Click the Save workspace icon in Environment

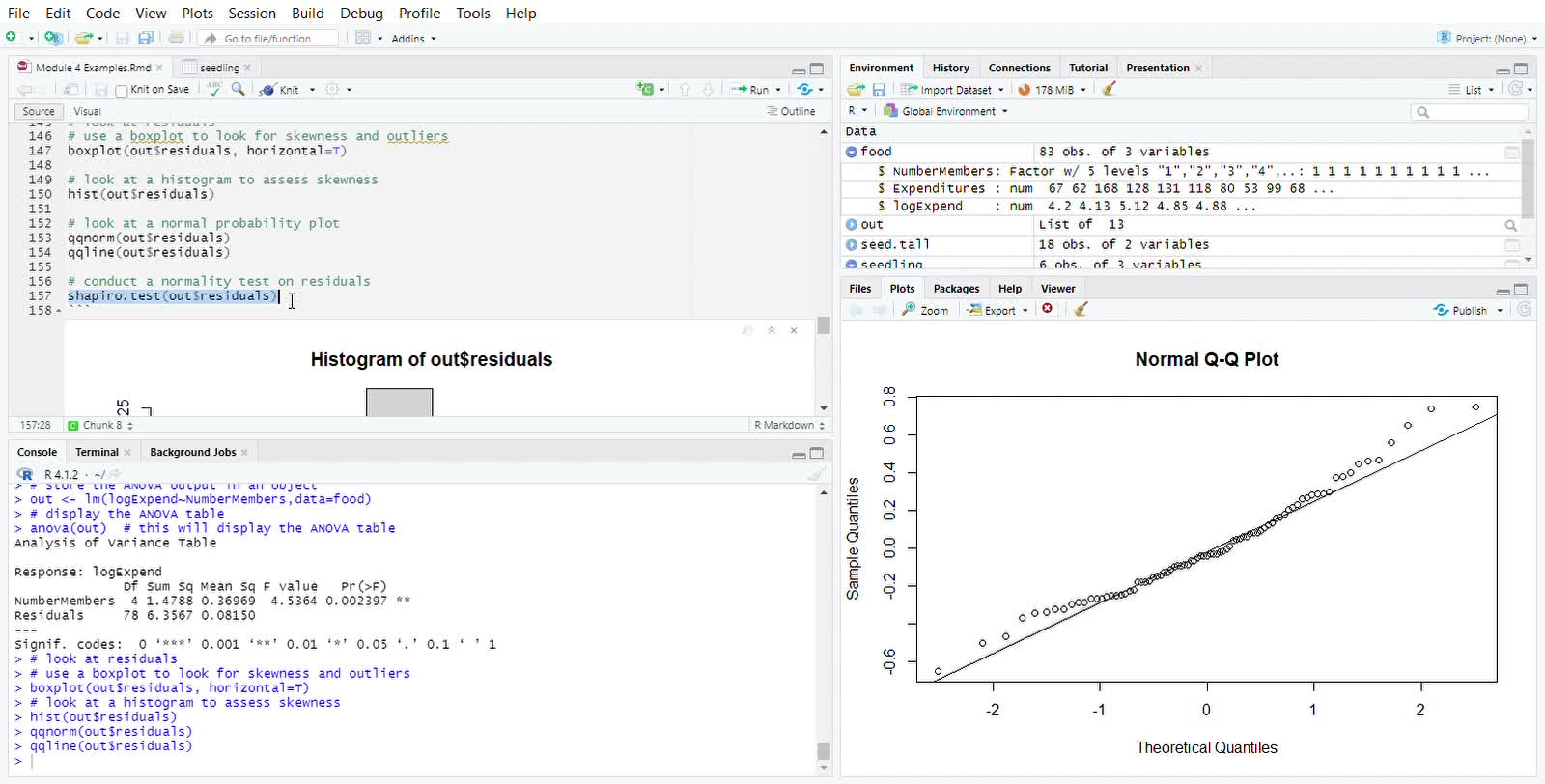tap(879, 89)
